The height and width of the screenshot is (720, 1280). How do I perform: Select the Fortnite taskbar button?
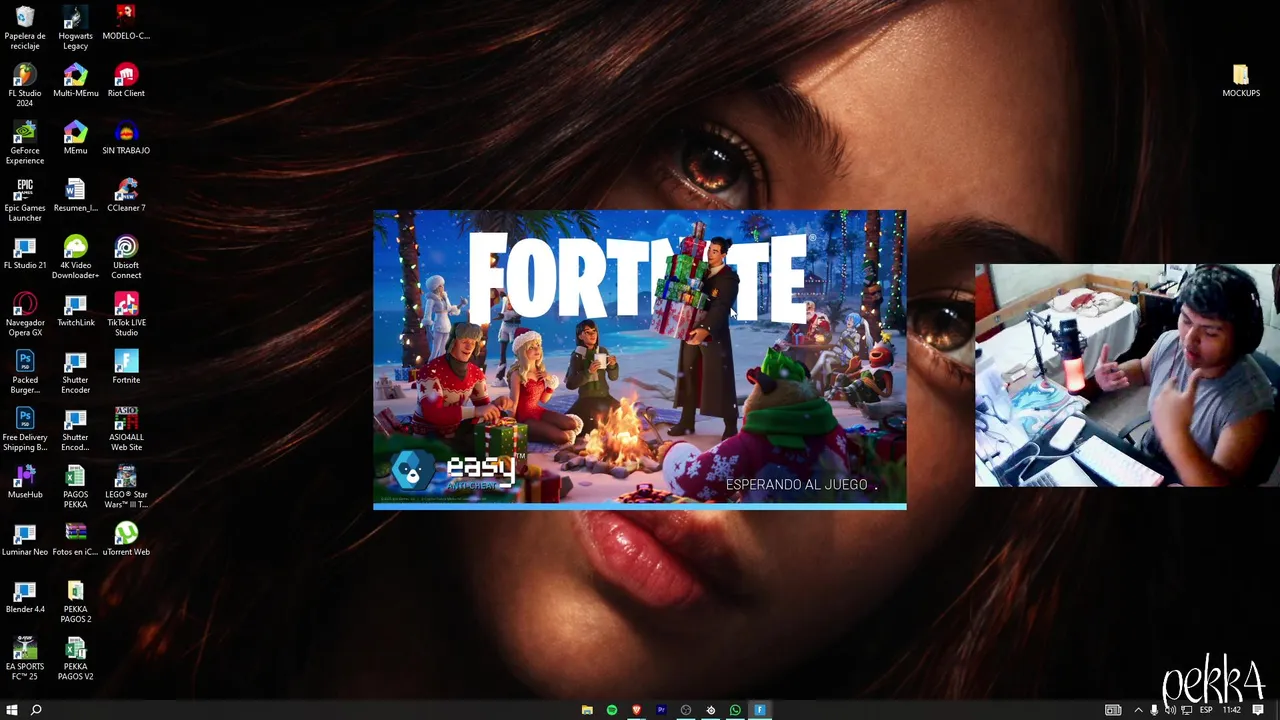pyautogui.click(x=760, y=710)
